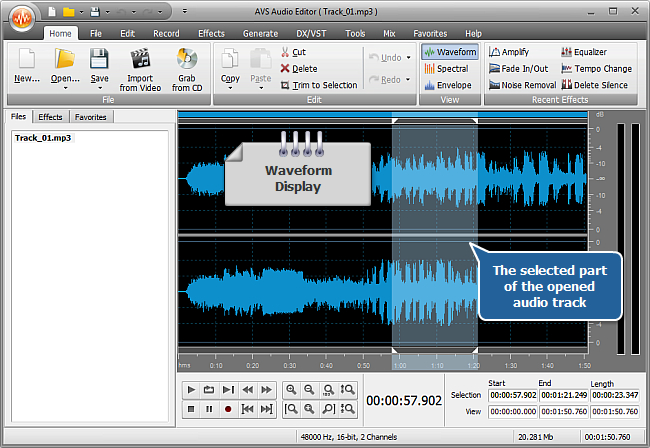Click Trim to Selection
650x448 pixels.
click(319, 85)
